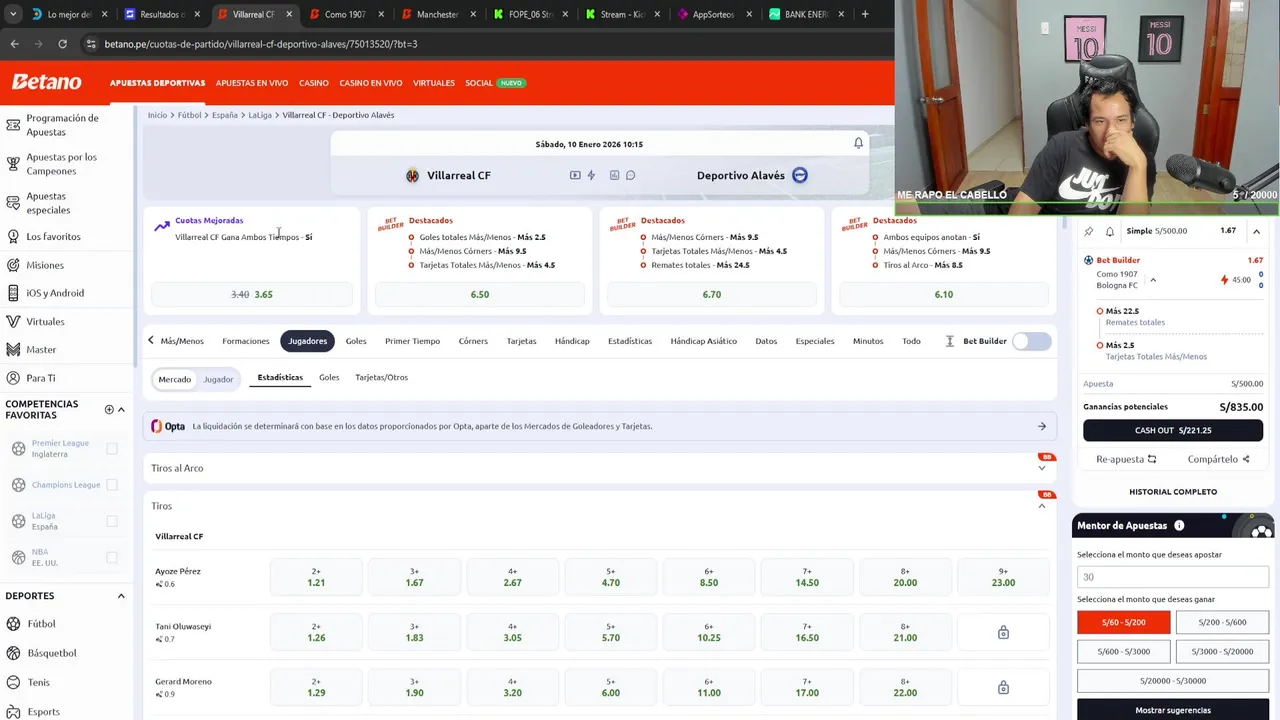The height and width of the screenshot is (720, 1280).
Task: Reload the browser page
Action: 62,44
